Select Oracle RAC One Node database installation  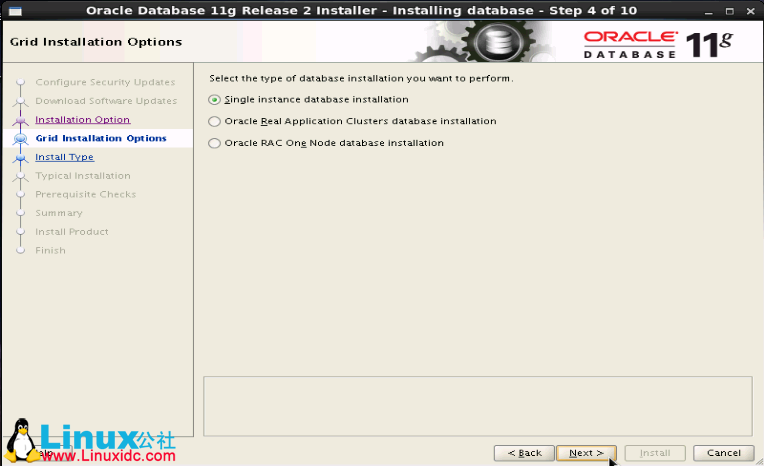tap(214, 143)
